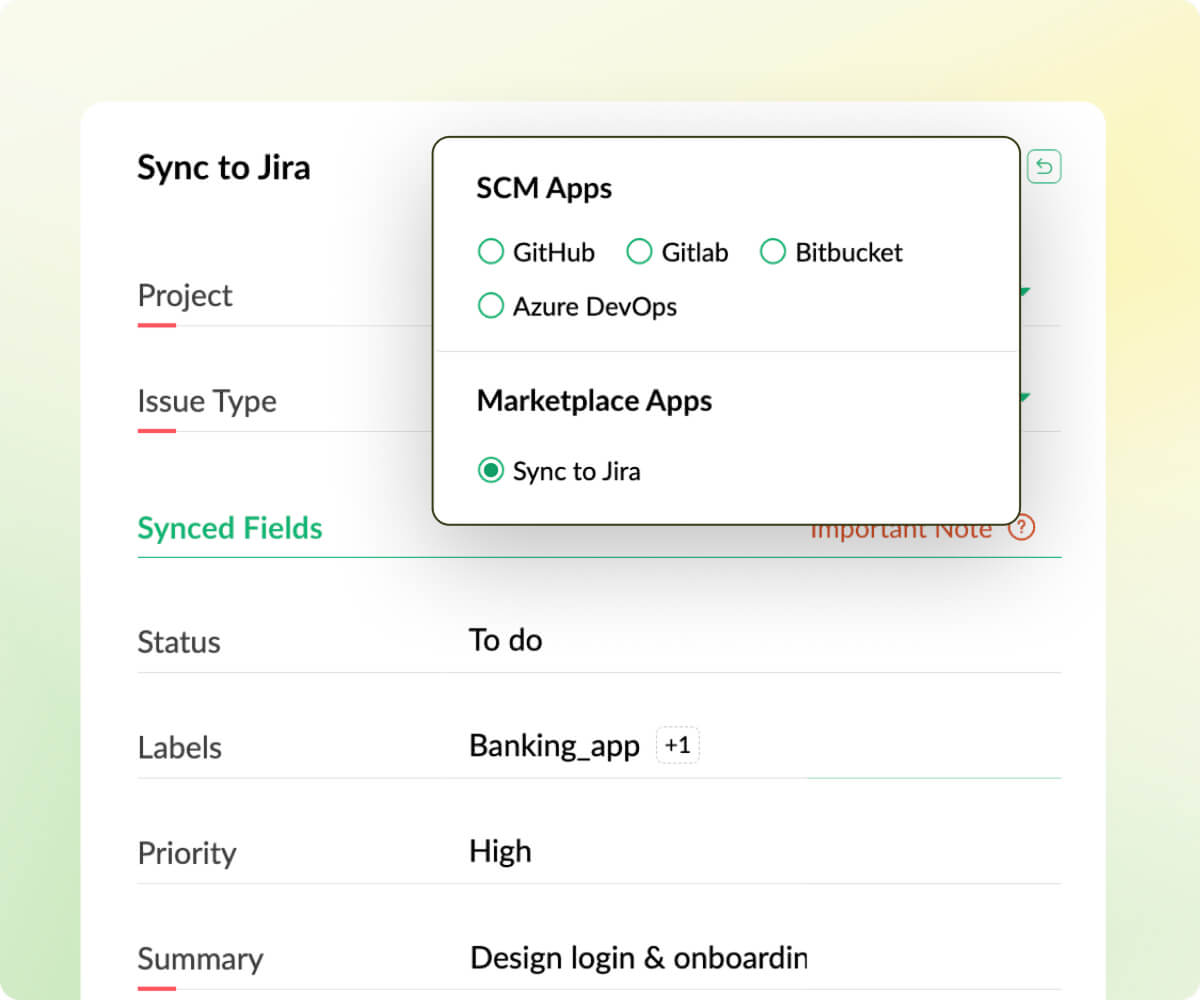Select Sync to Jira marketplace app radio
The height and width of the screenshot is (1000, 1200).
pyautogui.click(x=490, y=471)
